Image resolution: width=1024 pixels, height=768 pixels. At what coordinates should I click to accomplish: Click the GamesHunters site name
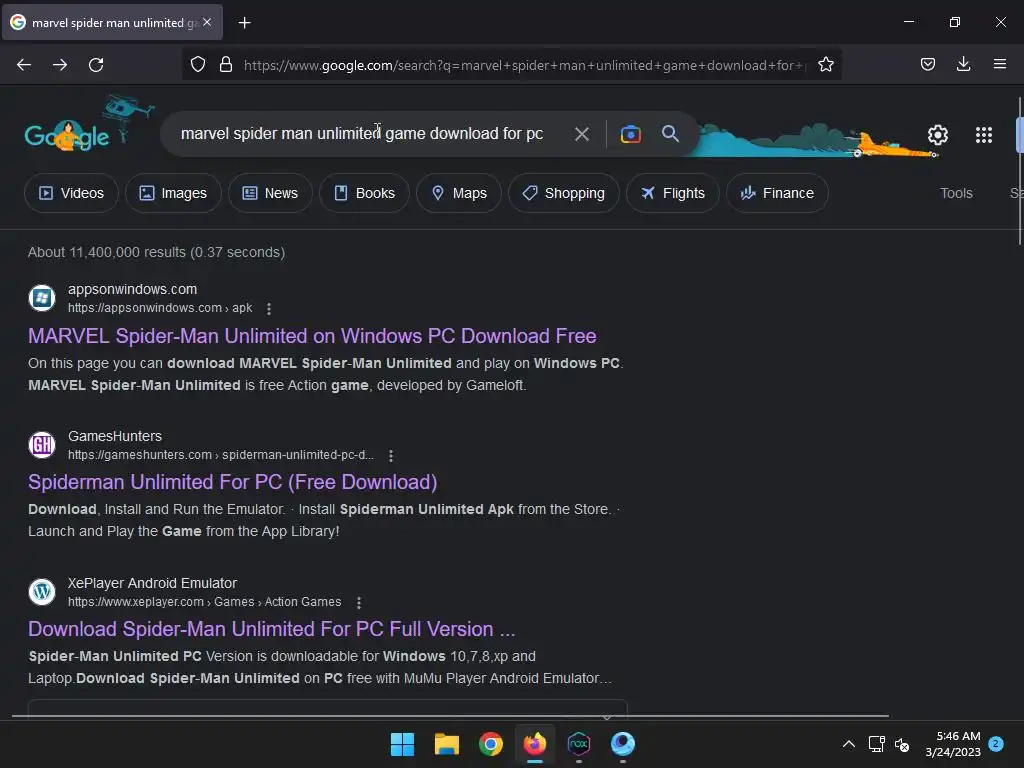[x=115, y=436]
